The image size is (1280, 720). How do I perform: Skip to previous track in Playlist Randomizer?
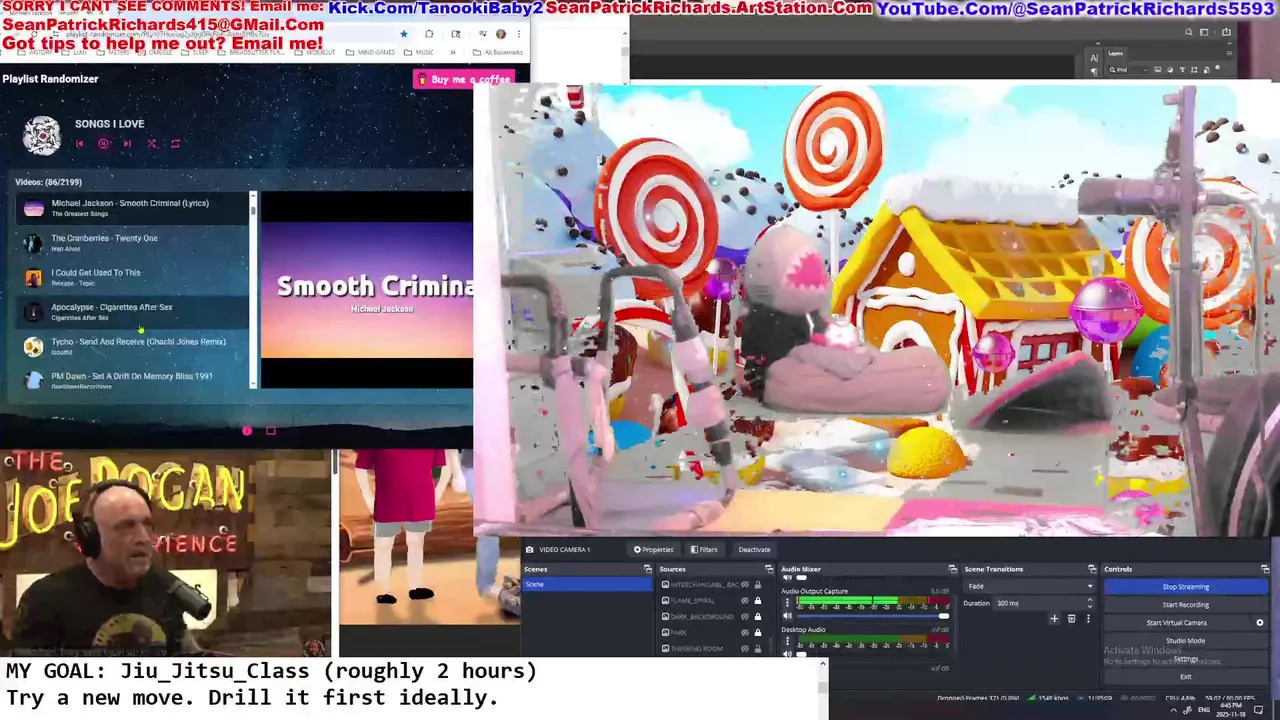tap(79, 144)
